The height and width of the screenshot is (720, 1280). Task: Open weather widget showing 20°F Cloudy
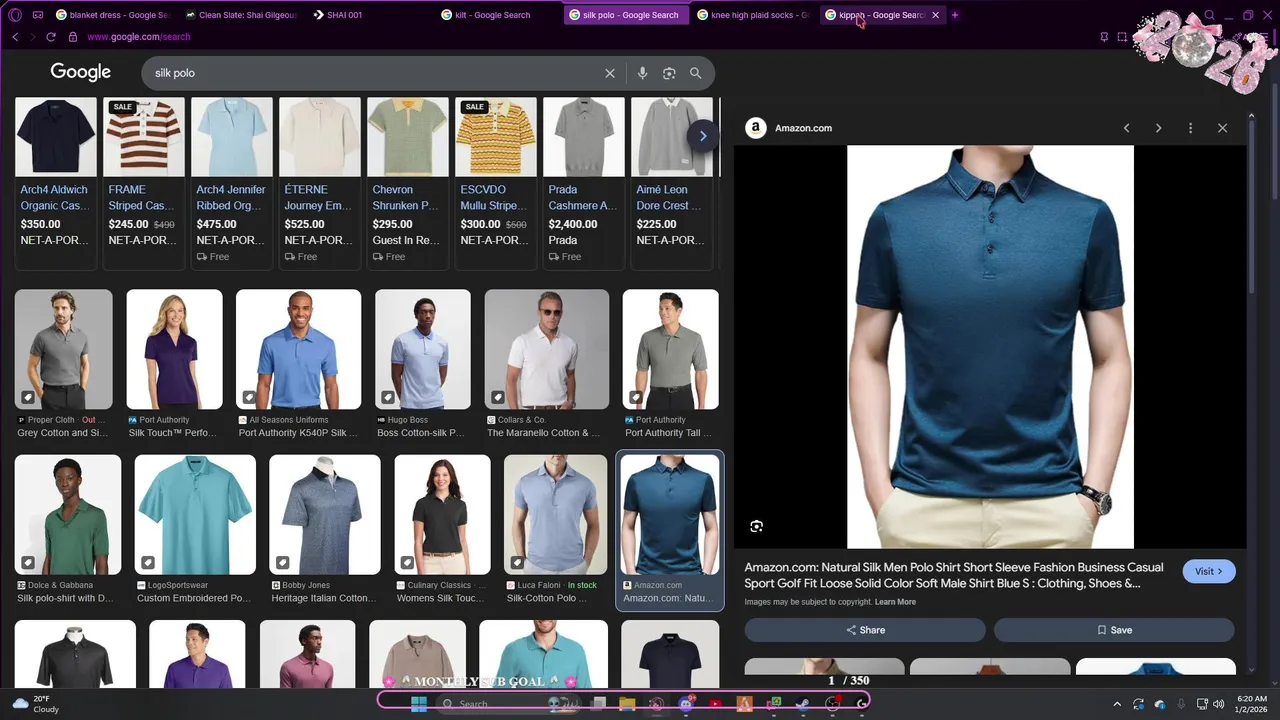[x=36, y=703]
